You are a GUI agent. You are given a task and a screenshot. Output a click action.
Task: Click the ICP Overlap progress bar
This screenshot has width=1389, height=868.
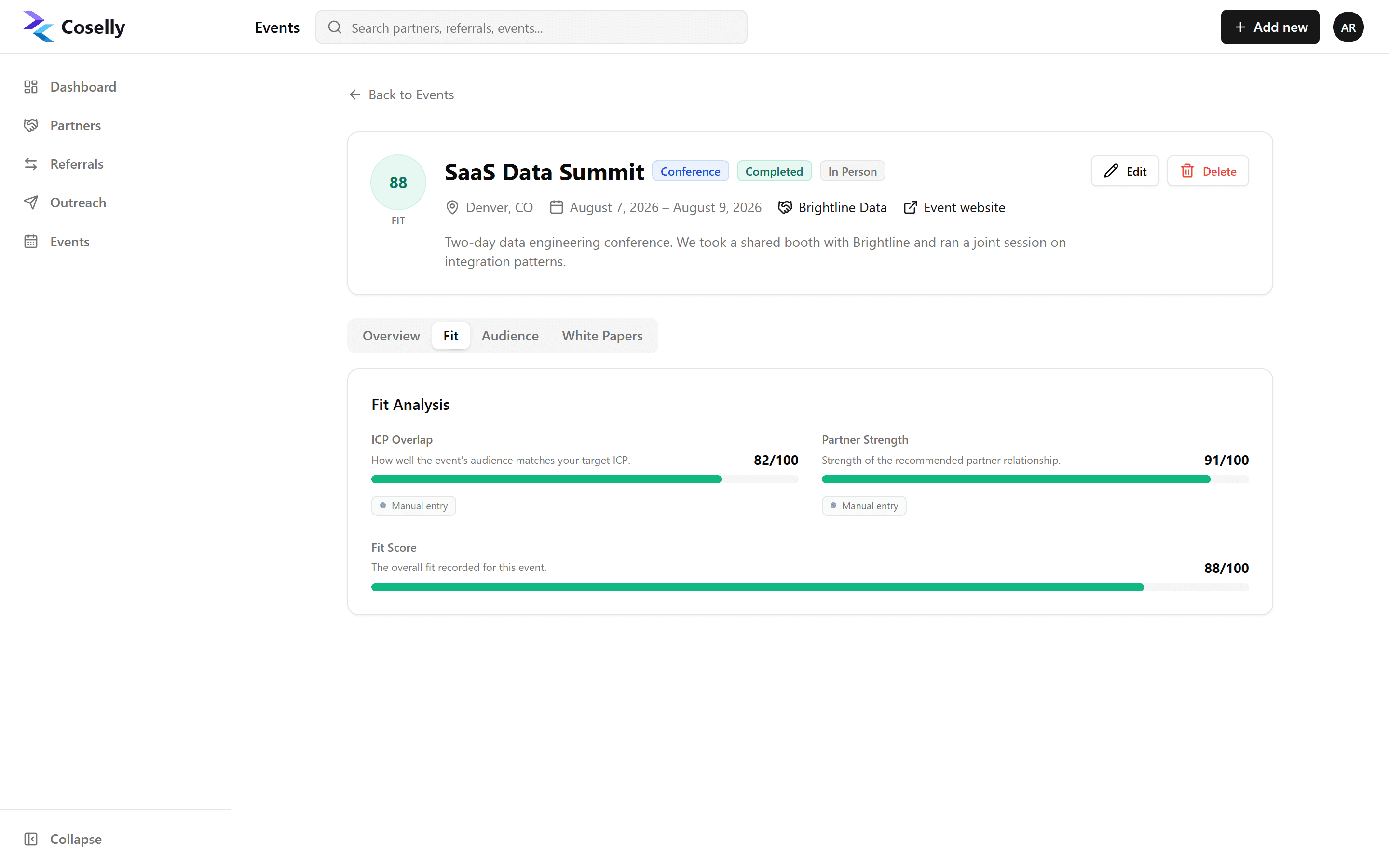(x=585, y=479)
